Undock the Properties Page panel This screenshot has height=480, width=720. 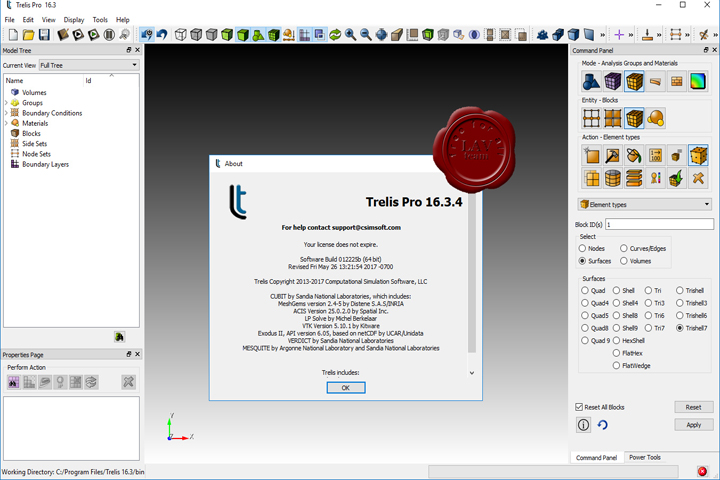point(129,354)
